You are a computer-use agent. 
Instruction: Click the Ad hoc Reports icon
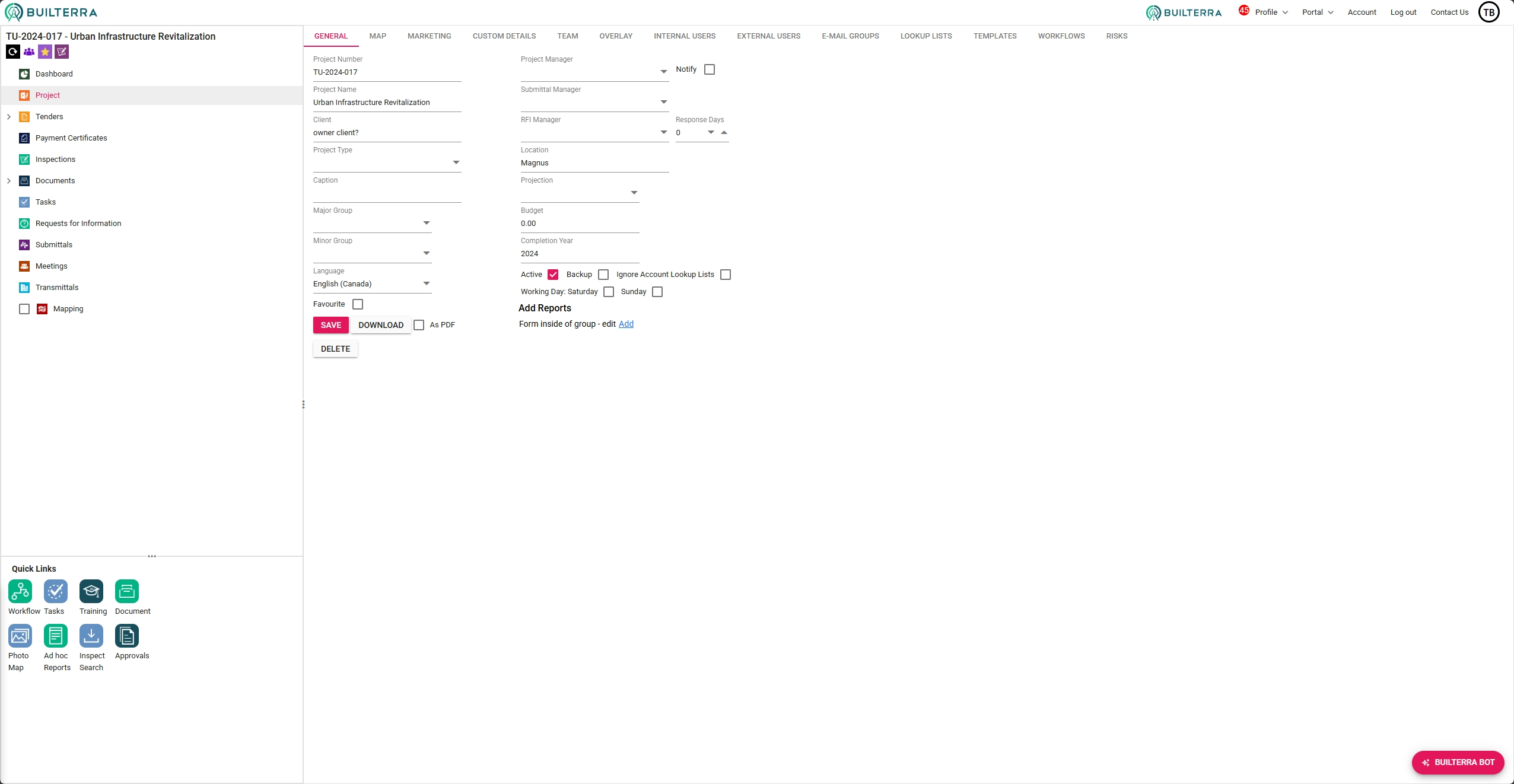[x=56, y=636]
